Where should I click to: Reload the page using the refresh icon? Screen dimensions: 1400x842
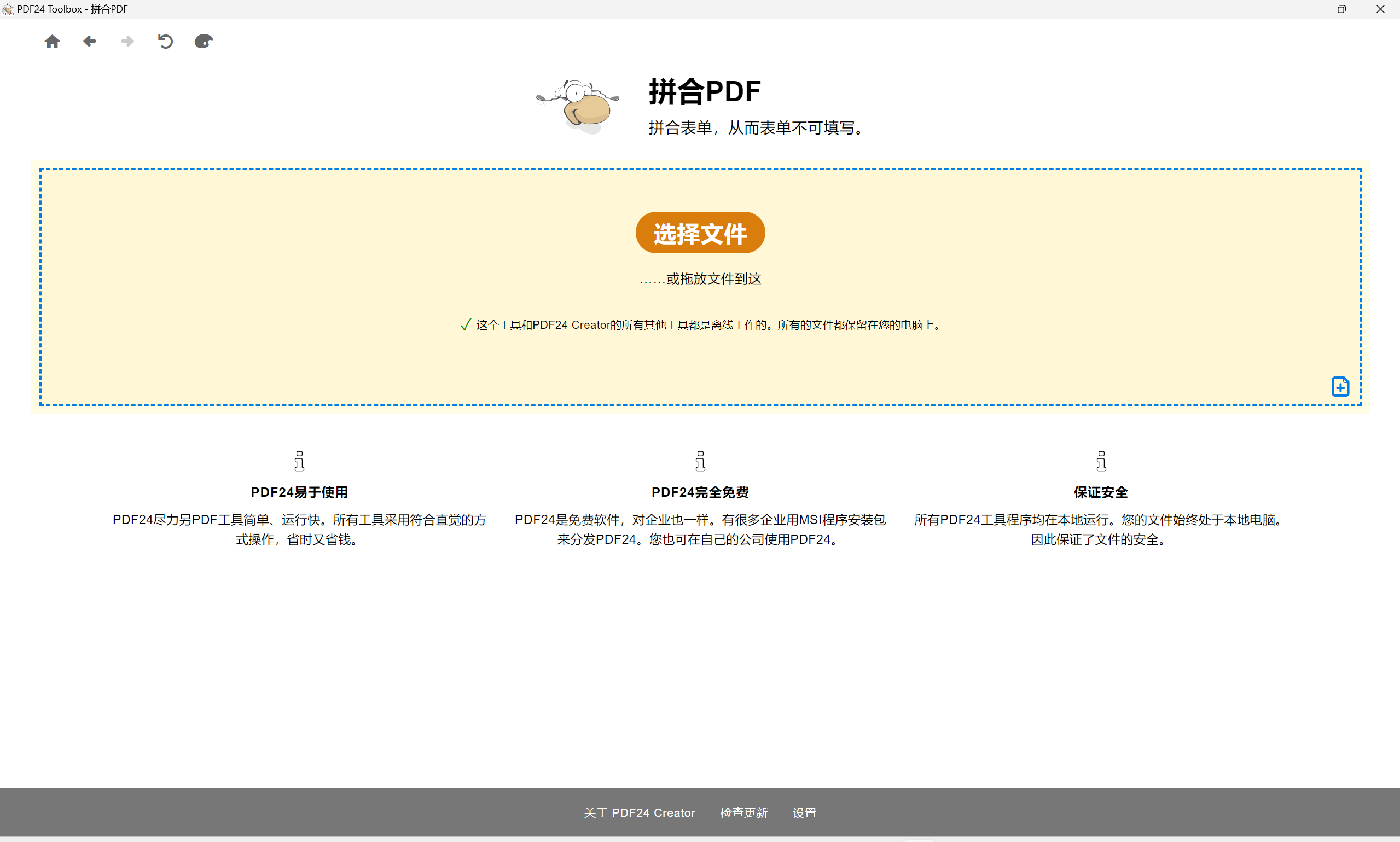[x=165, y=42]
